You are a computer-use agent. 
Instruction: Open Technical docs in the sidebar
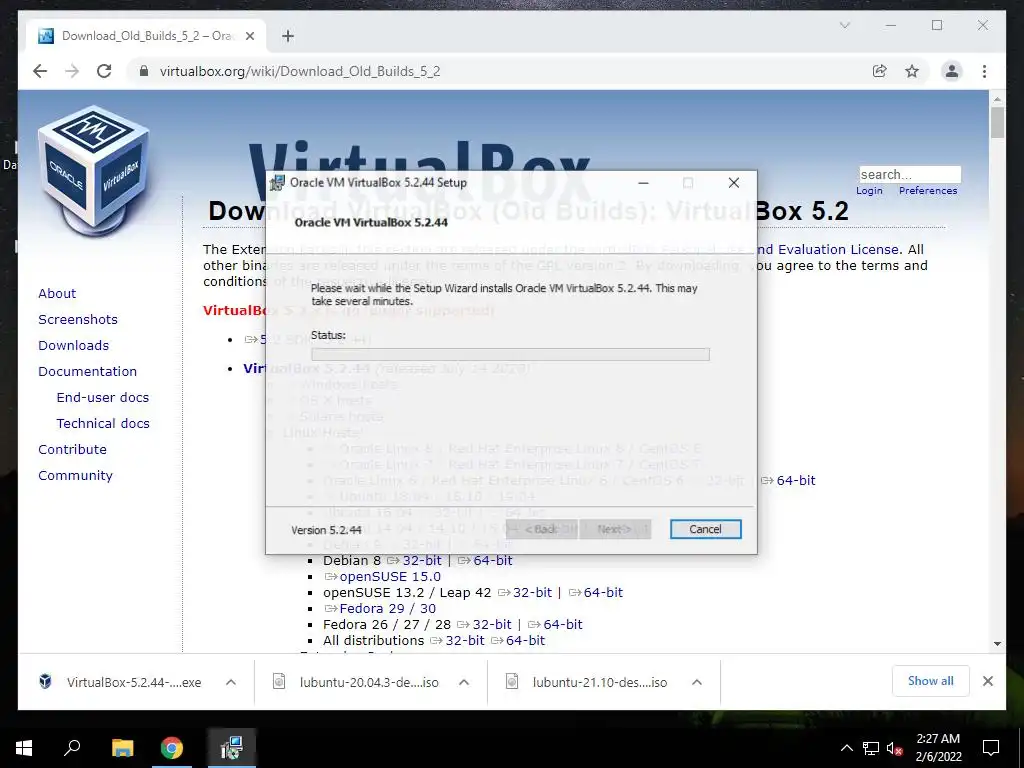pos(103,423)
